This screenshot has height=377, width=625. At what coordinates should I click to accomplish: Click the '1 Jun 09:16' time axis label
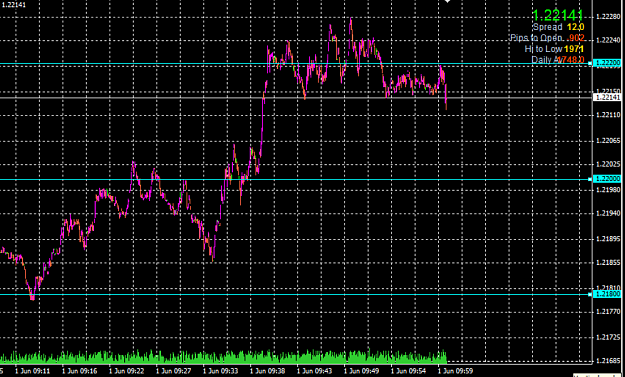tap(80, 371)
